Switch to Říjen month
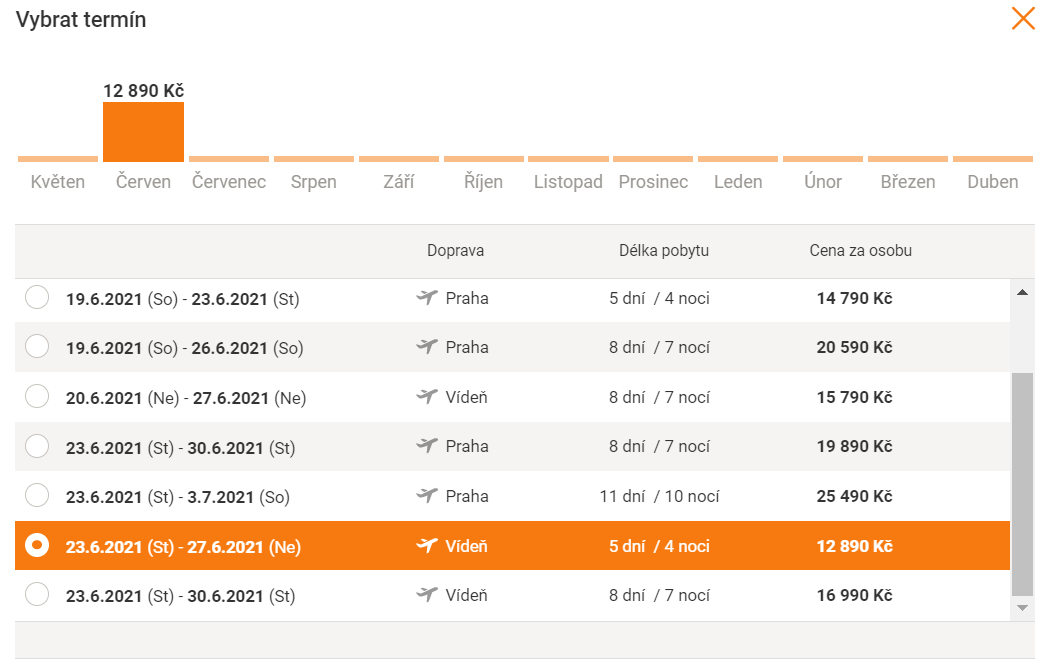1042x669 pixels. coord(484,181)
